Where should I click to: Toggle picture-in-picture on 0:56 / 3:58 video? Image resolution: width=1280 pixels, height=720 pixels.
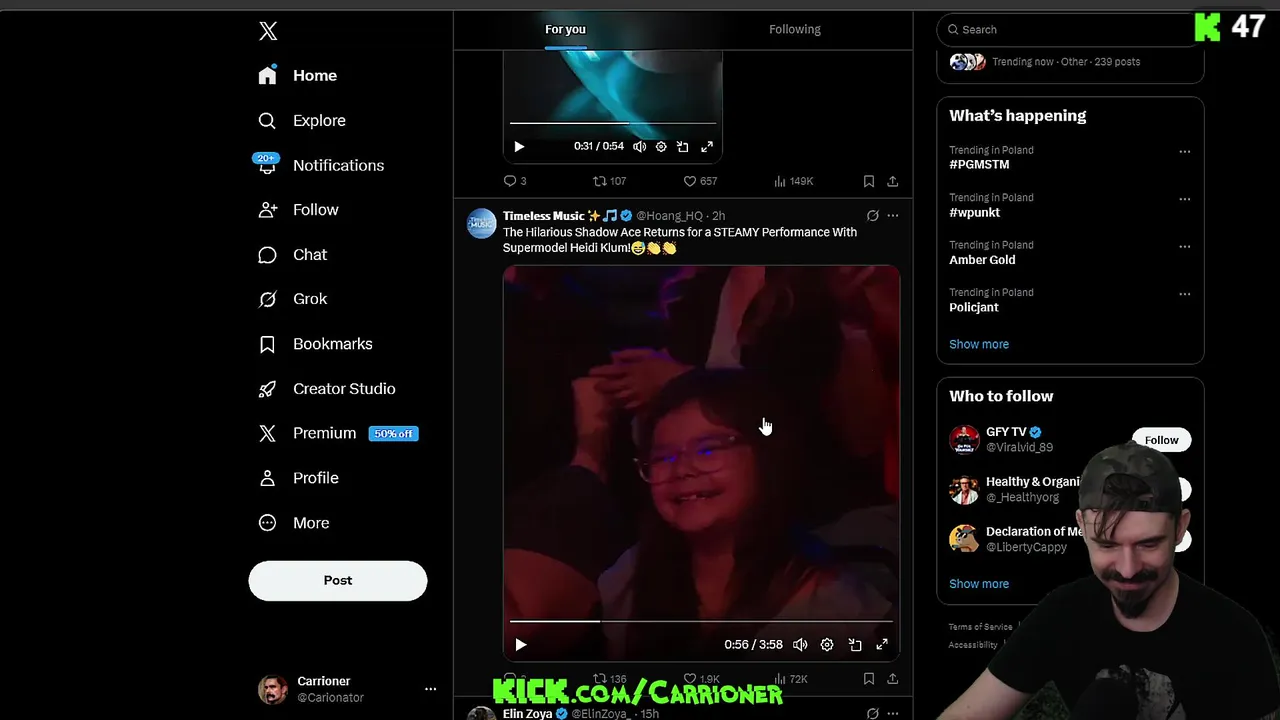pyautogui.click(x=855, y=645)
